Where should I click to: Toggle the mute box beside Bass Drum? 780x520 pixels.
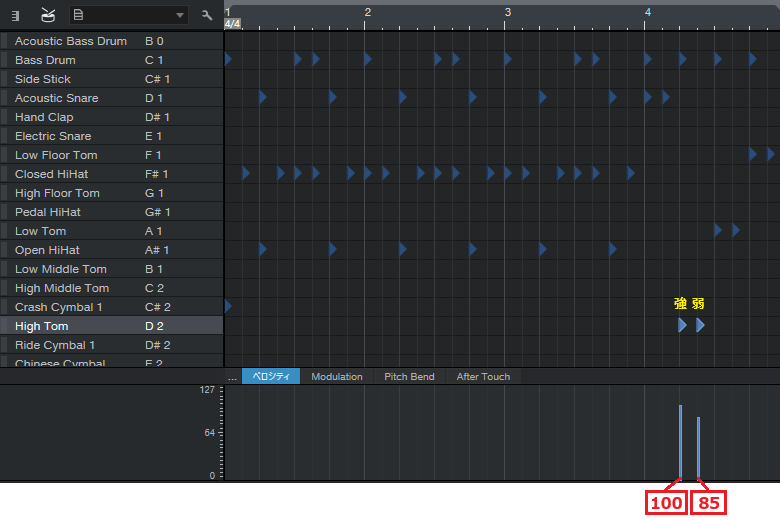pyautogui.click(x=4, y=60)
